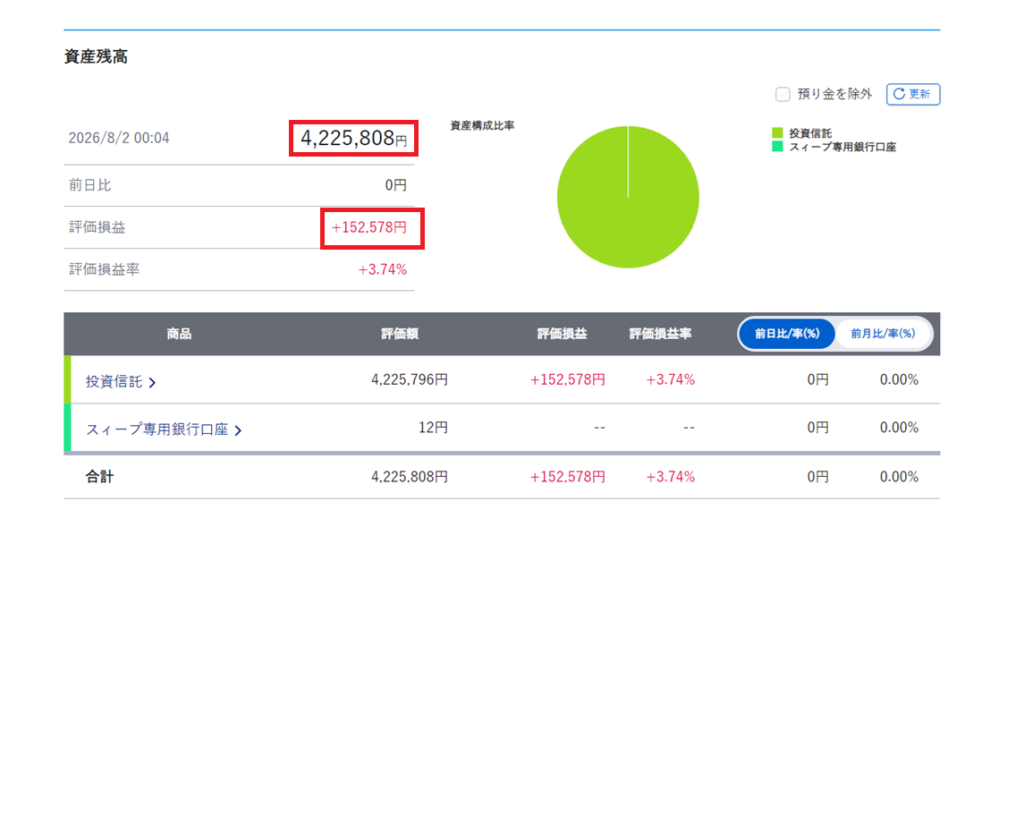The width and height of the screenshot is (1024, 833).
Task: Open the 投資信託 link
Action: (114, 381)
